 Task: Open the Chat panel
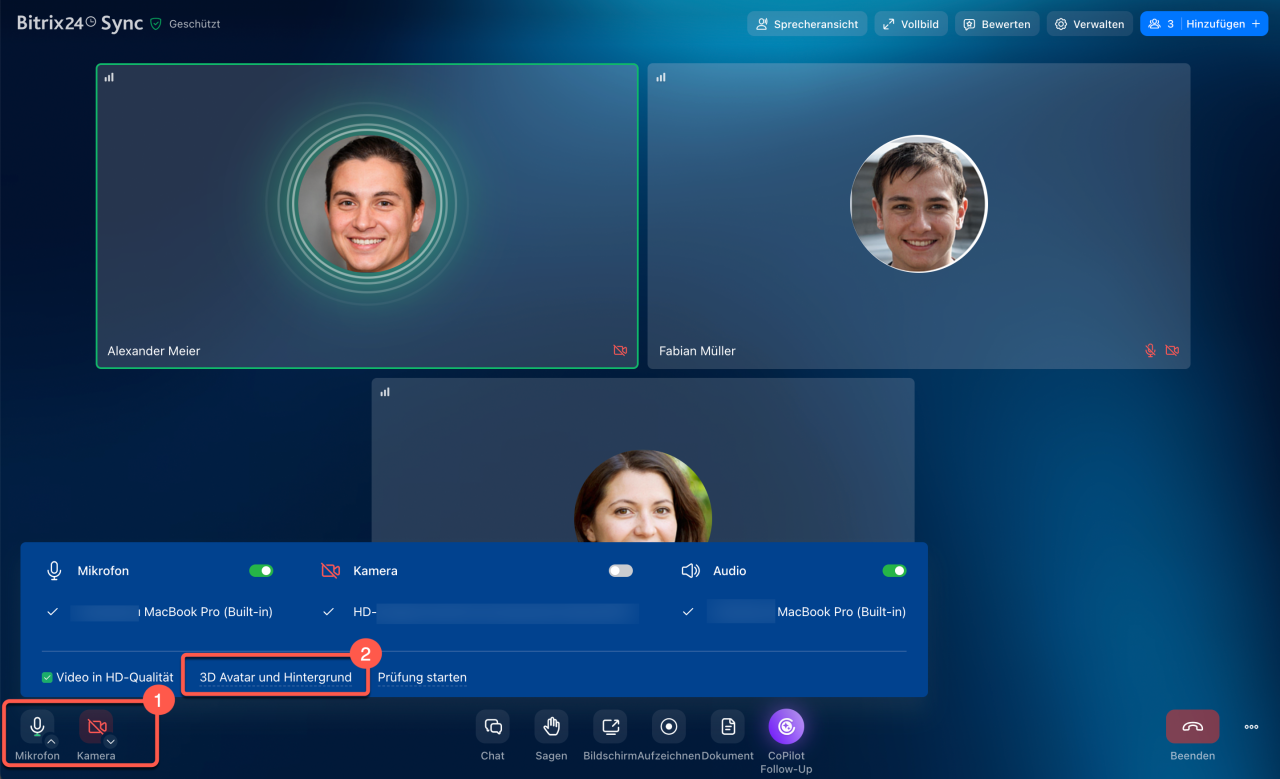493,727
